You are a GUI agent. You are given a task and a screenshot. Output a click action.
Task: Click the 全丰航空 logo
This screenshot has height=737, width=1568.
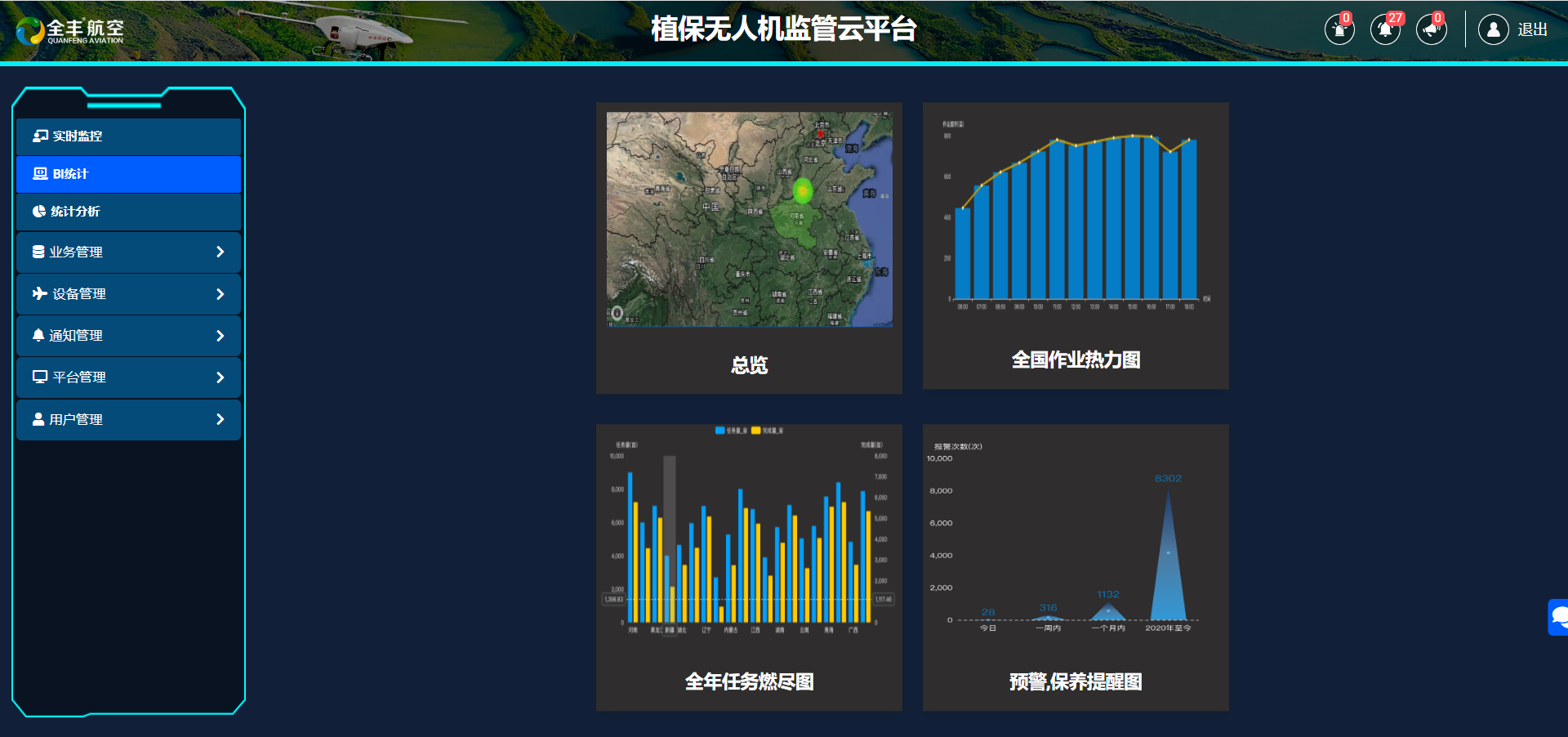[70, 31]
